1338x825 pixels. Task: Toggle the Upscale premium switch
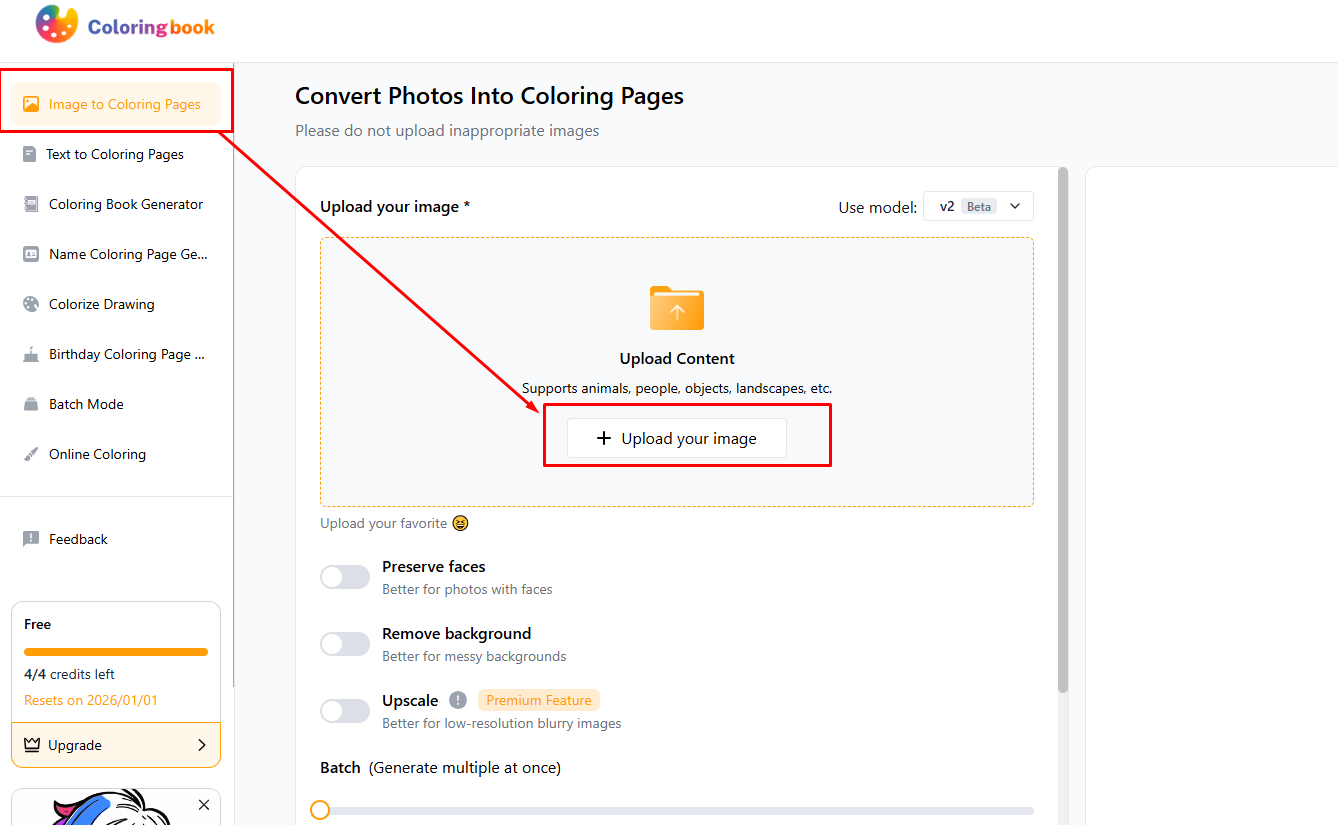pyautogui.click(x=345, y=711)
